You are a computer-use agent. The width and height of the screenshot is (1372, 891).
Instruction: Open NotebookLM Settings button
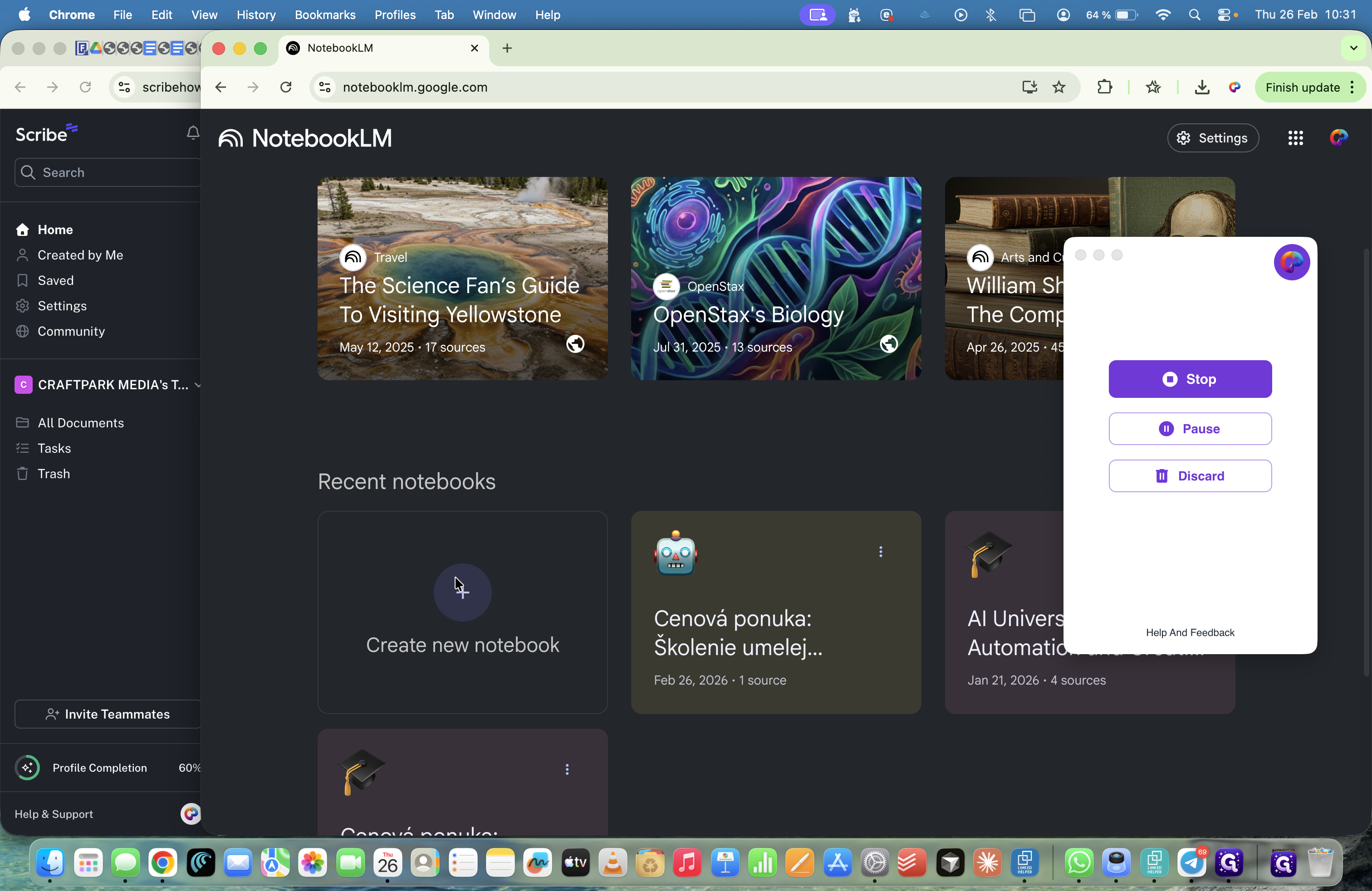1212,138
